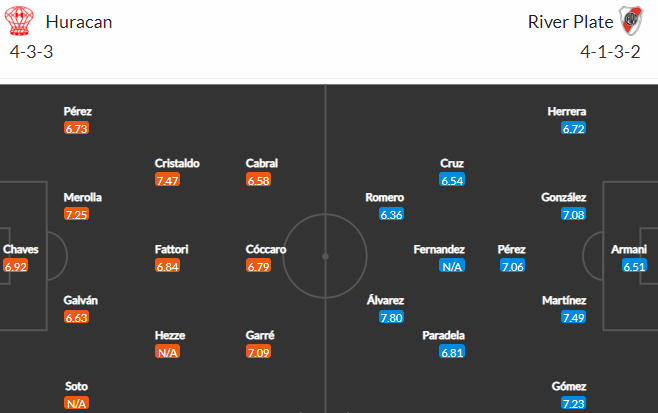Click Gómez's 7.23 rating badge
658x413 pixels.
pyautogui.click(x=573, y=403)
